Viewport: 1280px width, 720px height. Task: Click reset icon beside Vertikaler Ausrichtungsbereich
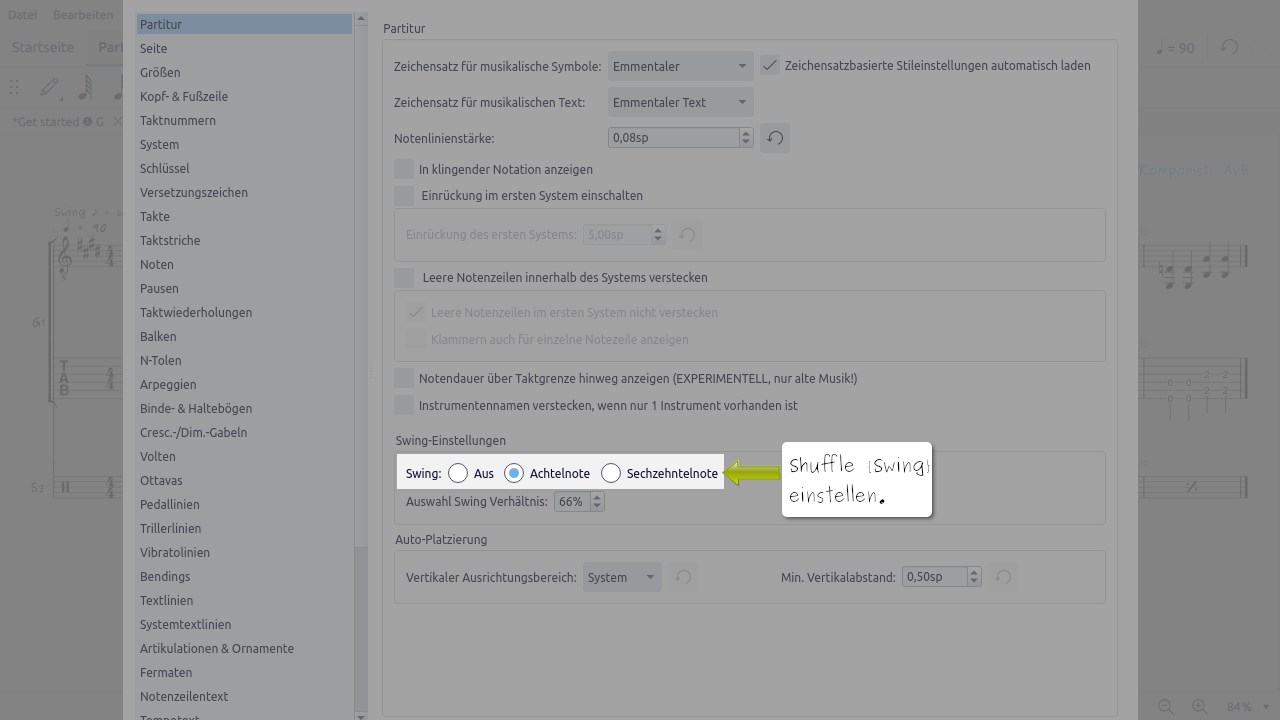[683, 577]
